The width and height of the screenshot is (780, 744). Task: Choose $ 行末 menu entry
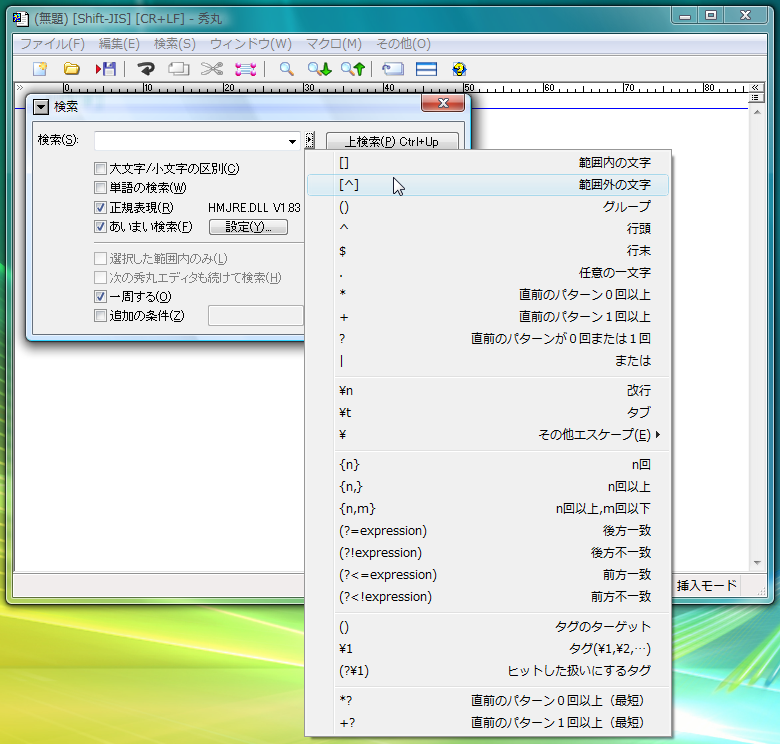coord(488,251)
